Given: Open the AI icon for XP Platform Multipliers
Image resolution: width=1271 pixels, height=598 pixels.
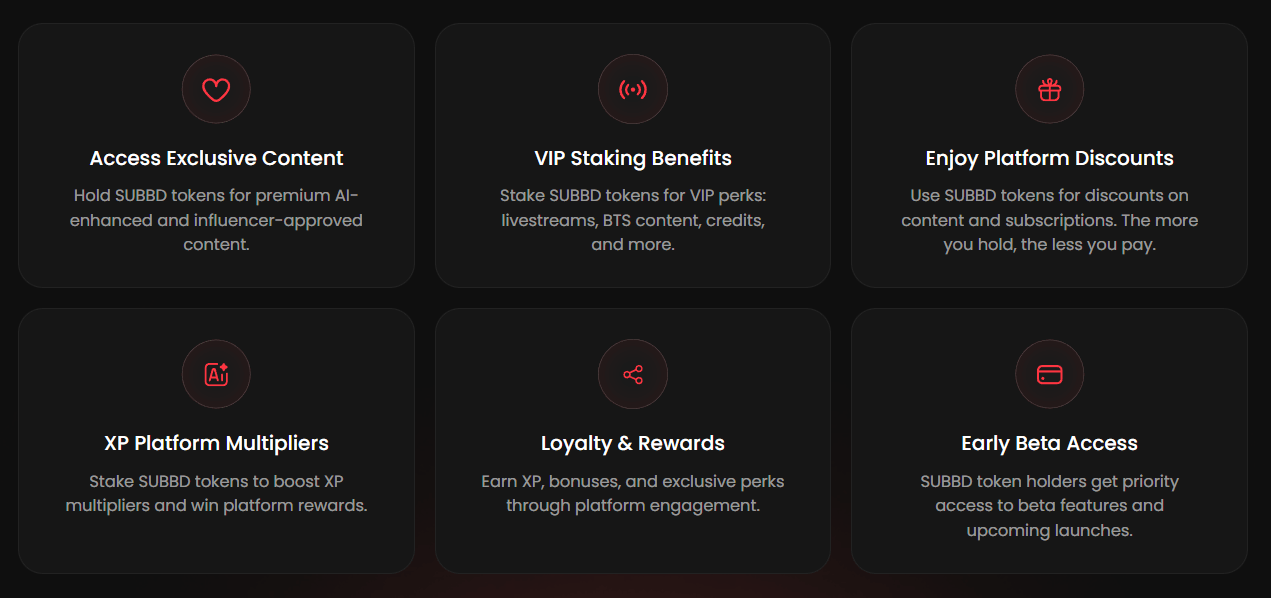Looking at the screenshot, I should [216, 374].
